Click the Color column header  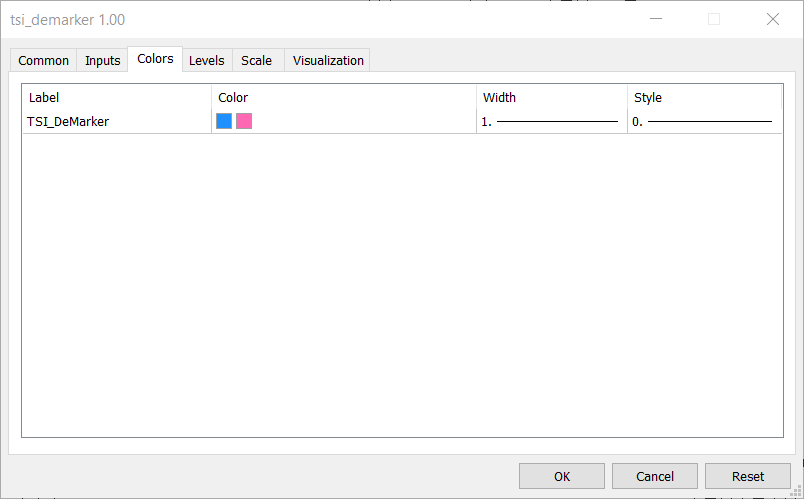coord(344,97)
